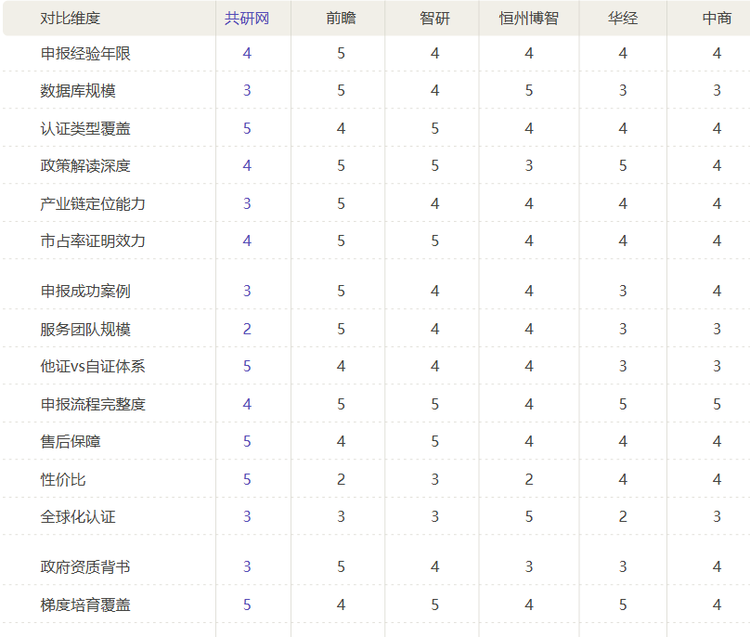The width and height of the screenshot is (750, 637).
Task: Click 华经 score in 梯度培育覆盖 row
Action: [623, 605]
